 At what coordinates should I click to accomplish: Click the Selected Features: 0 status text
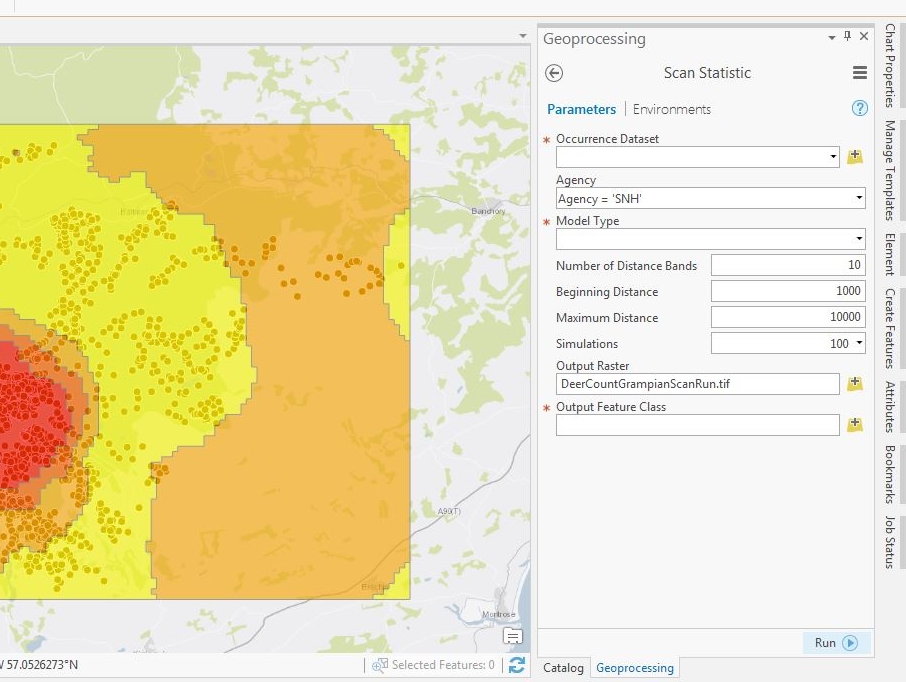point(443,665)
